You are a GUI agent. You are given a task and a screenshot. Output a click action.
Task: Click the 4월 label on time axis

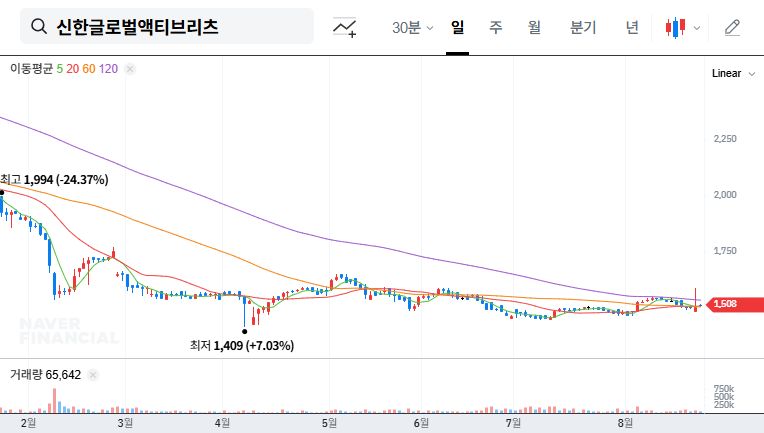tap(222, 423)
